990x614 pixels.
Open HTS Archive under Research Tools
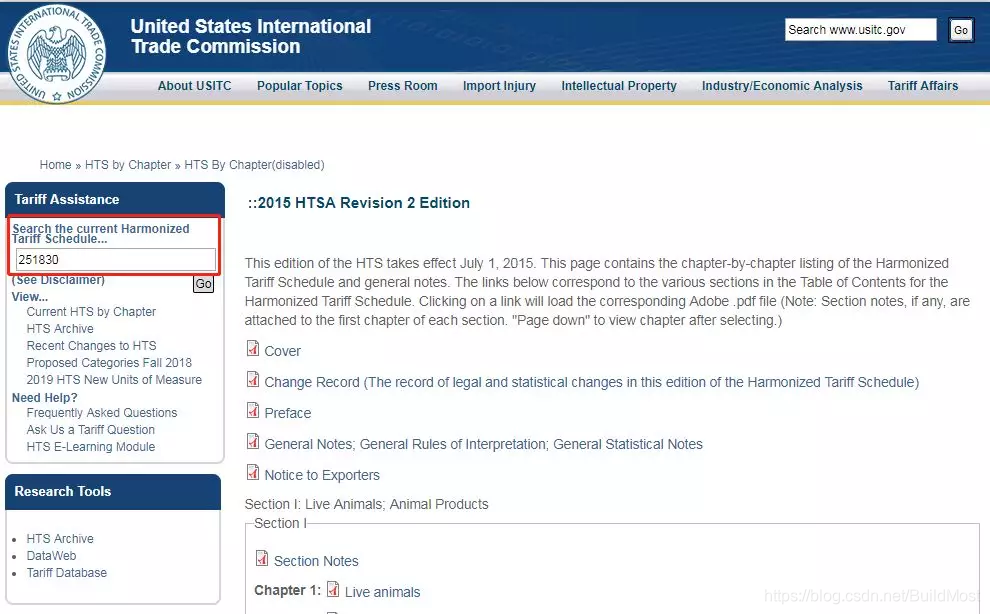click(60, 539)
